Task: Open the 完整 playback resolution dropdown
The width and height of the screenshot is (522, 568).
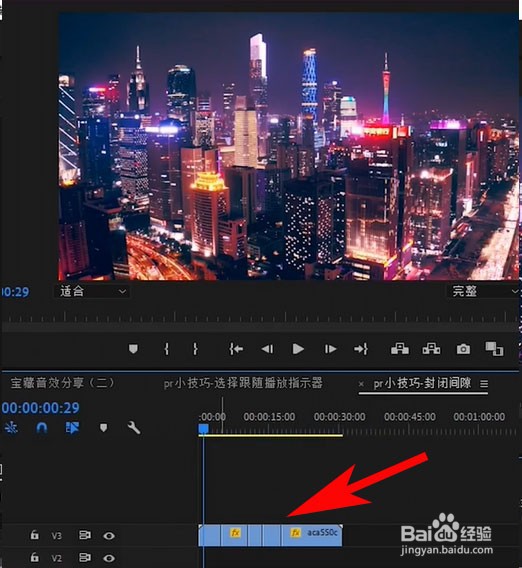Action: [x=483, y=291]
